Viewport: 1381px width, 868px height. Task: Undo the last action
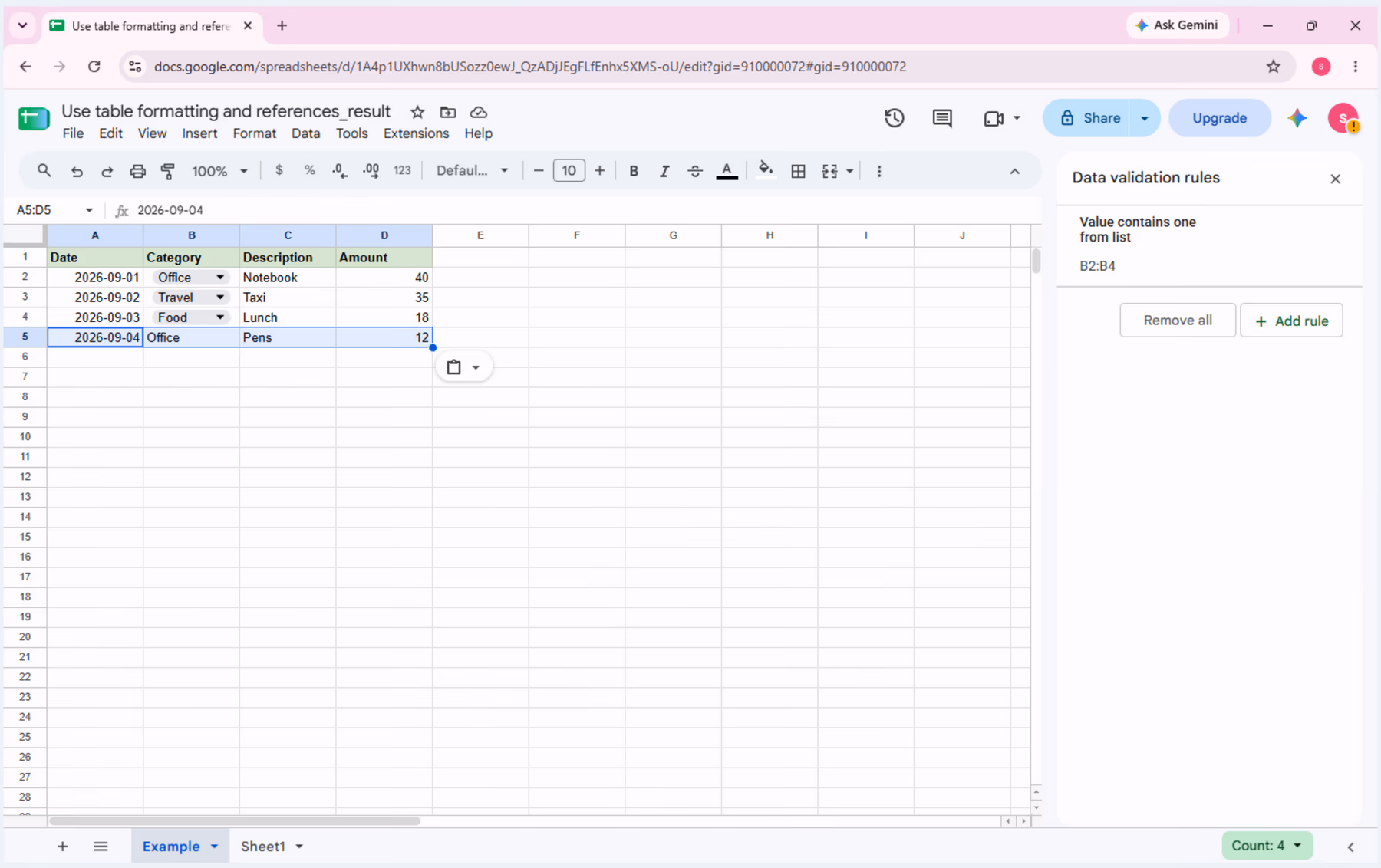point(77,171)
